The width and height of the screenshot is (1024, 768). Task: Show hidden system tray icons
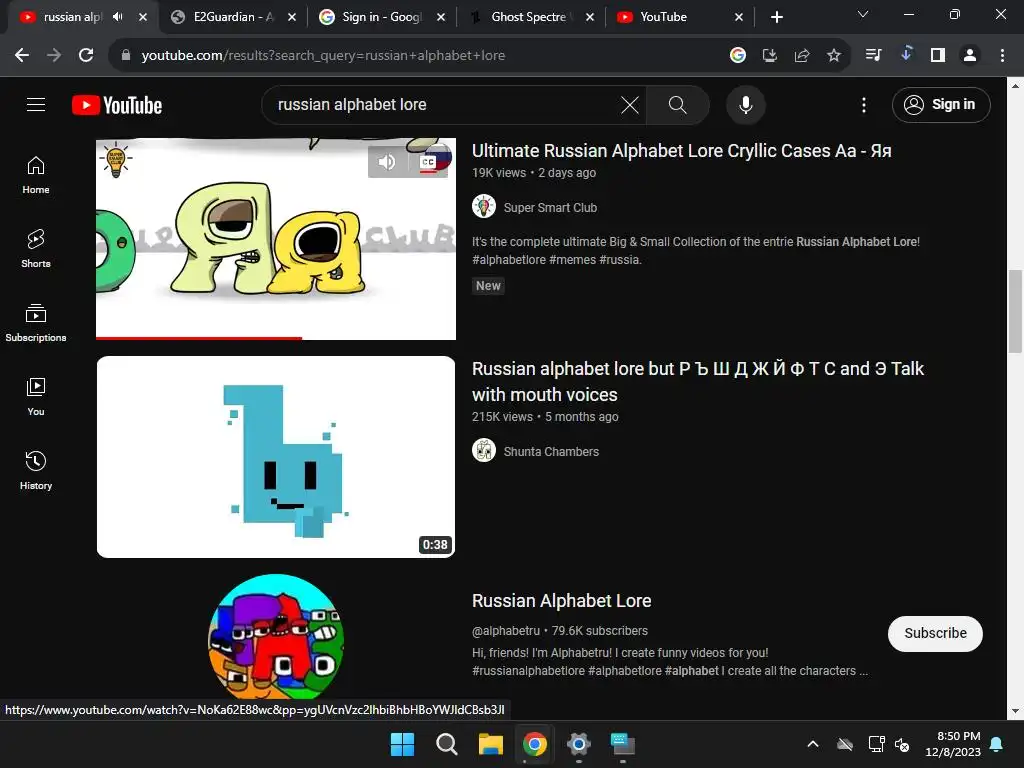(813, 744)
